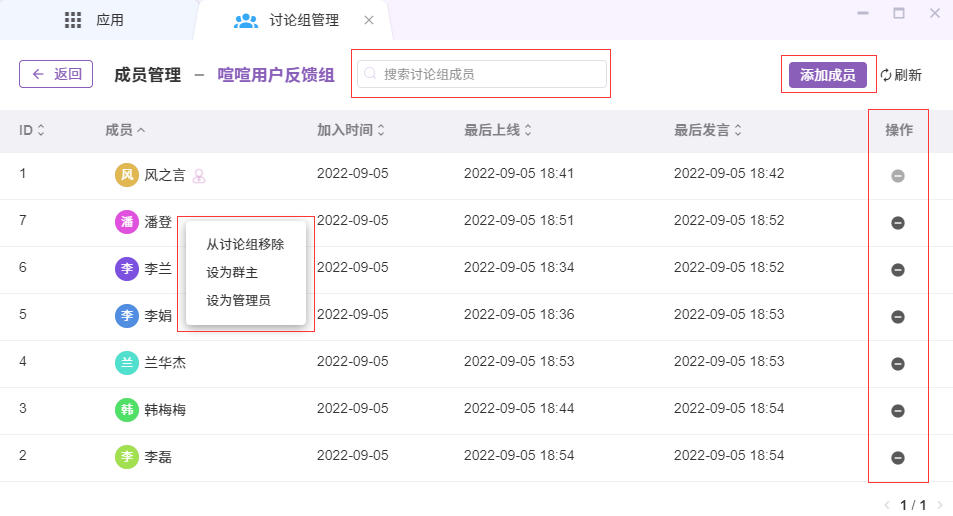
Task: Click the 刷新 refresh button text
Action: [x=908, y=75]
